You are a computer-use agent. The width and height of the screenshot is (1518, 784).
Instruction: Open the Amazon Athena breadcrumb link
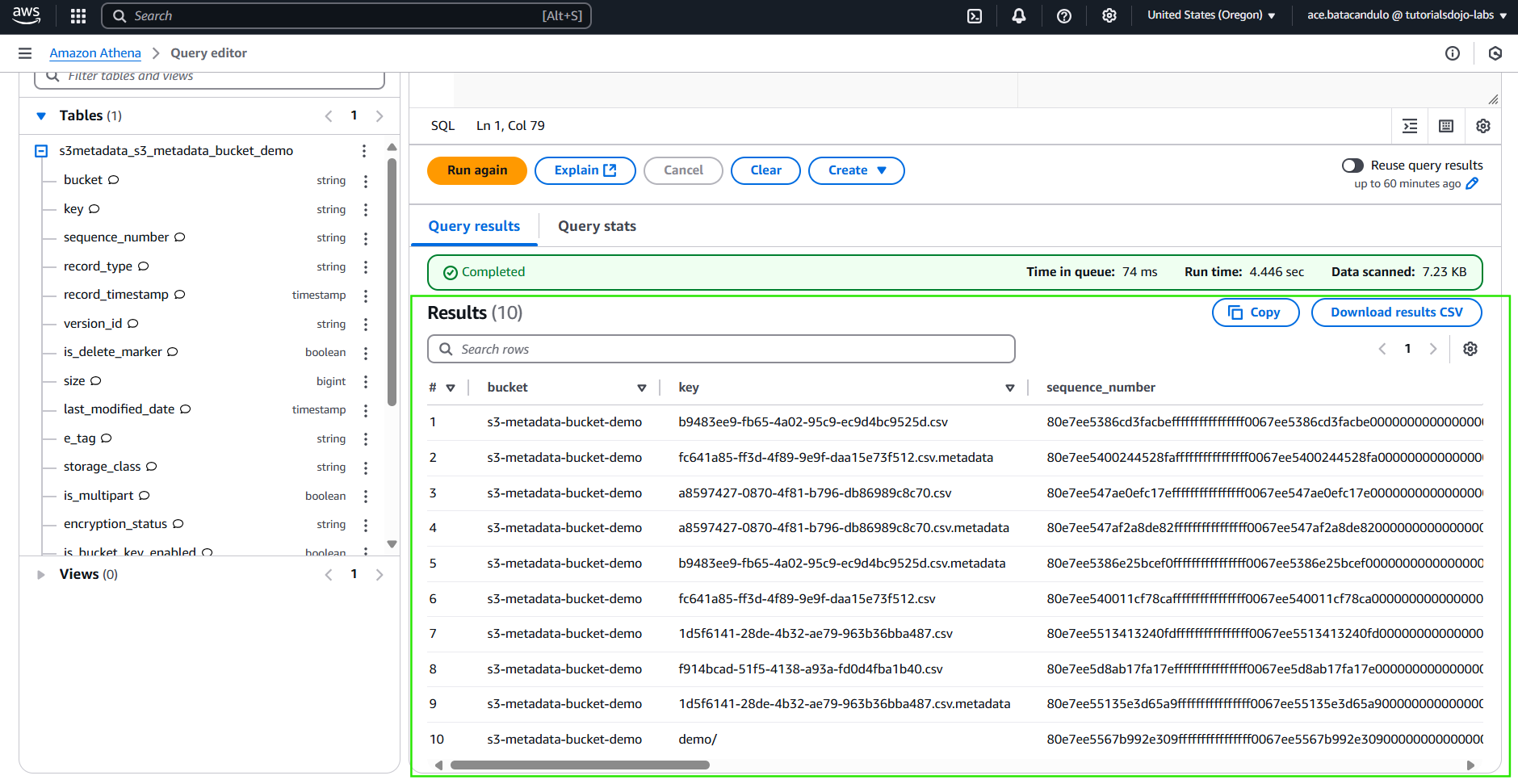point(95,53)
